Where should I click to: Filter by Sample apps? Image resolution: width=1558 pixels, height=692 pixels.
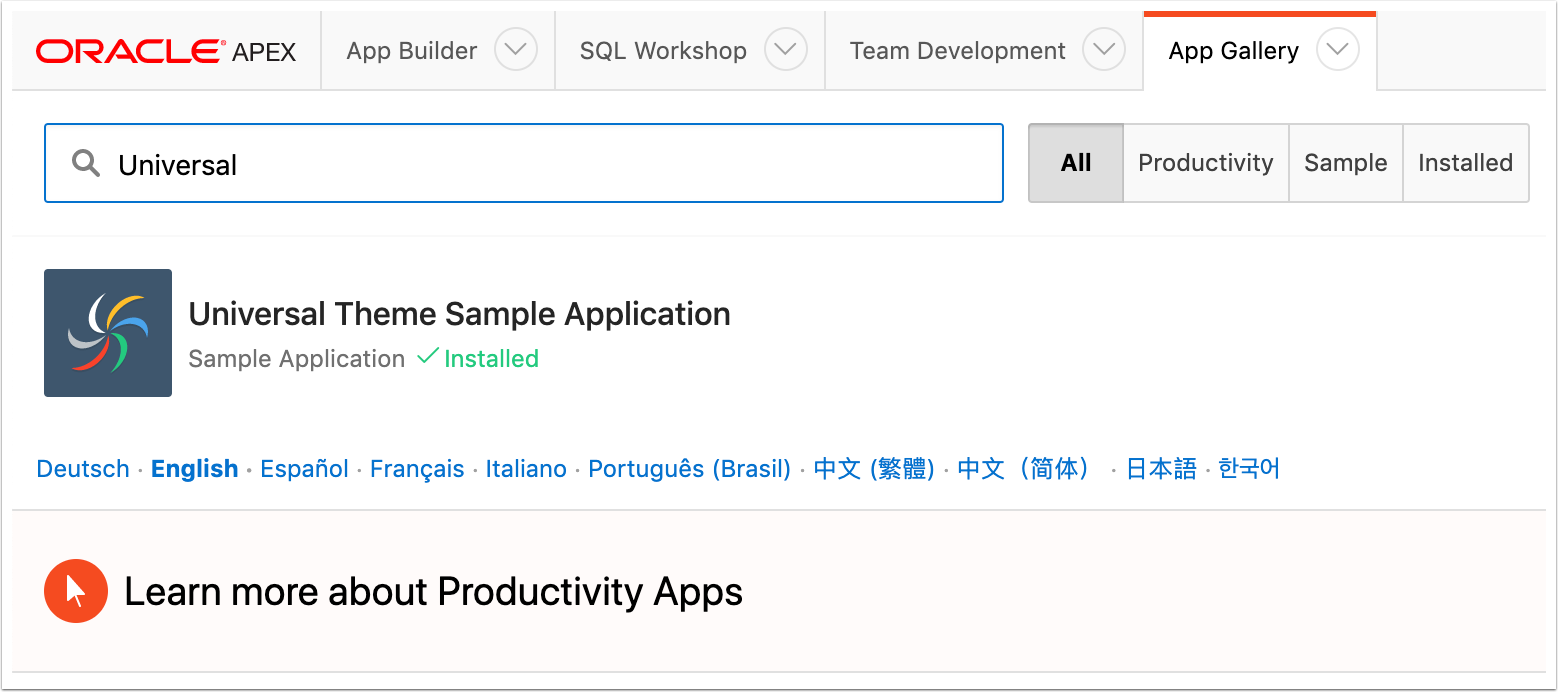click(1346, 163)
